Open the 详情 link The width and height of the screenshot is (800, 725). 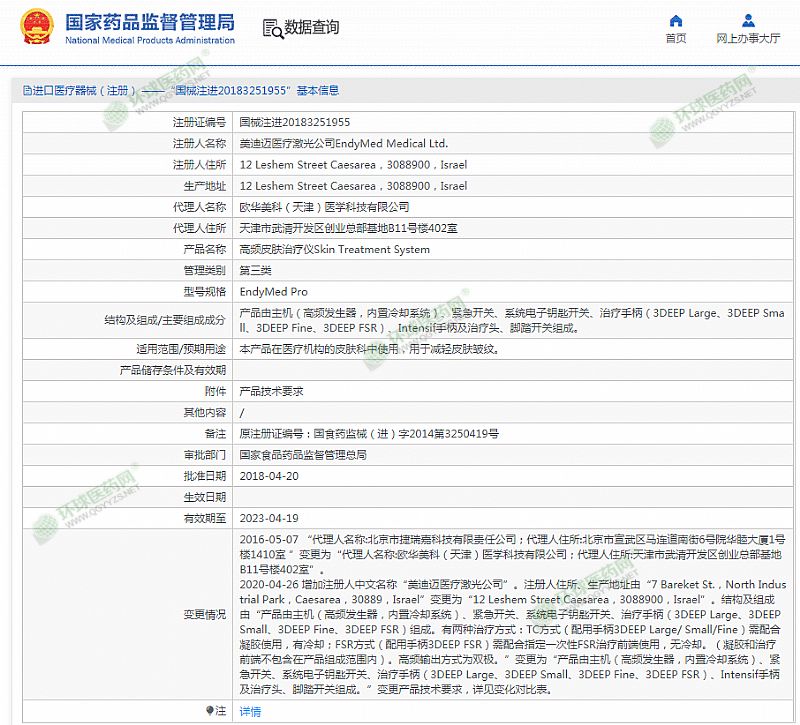pos(250,712)
